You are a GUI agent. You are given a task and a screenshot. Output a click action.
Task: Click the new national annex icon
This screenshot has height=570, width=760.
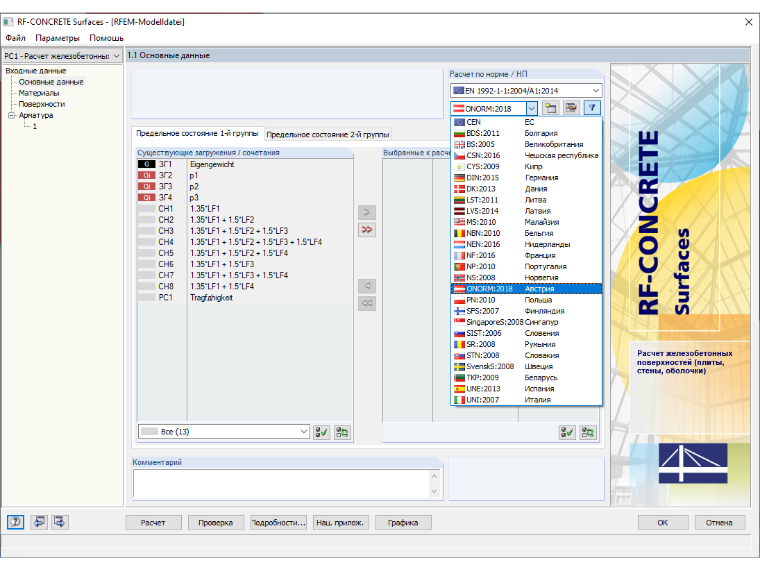click(x=550, y=108)
